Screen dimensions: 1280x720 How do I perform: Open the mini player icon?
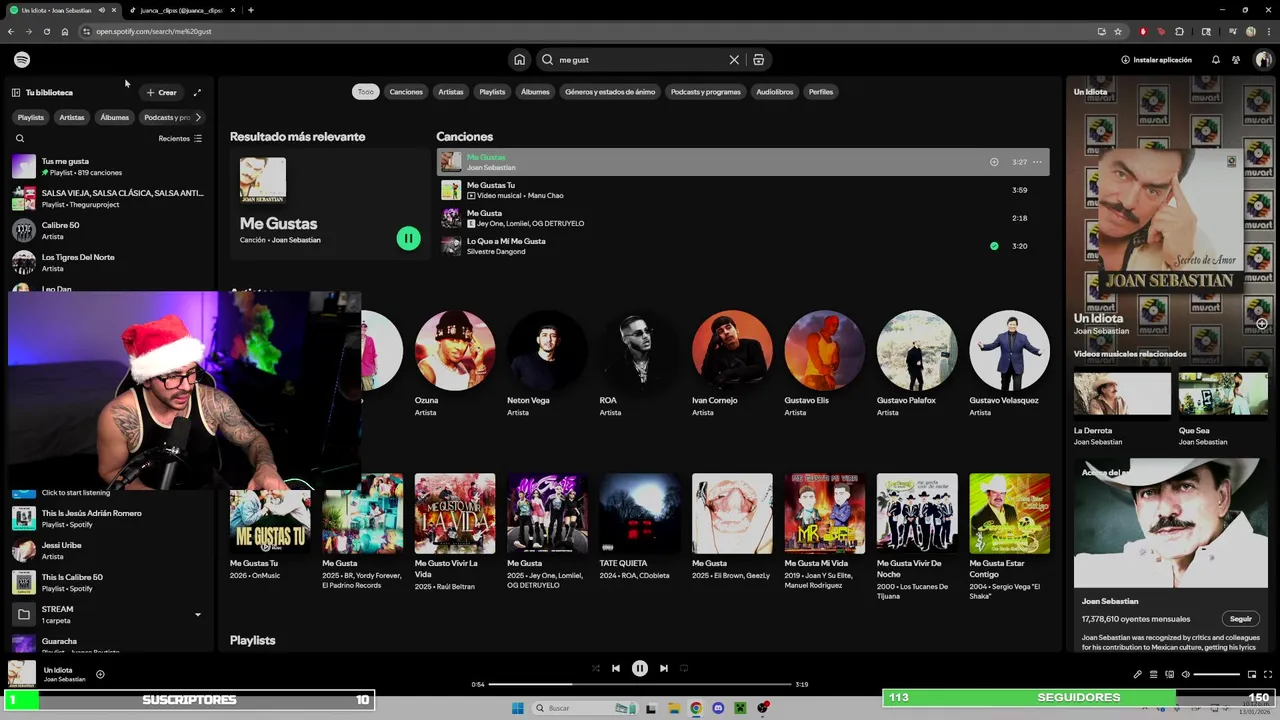click(1251, 674)
